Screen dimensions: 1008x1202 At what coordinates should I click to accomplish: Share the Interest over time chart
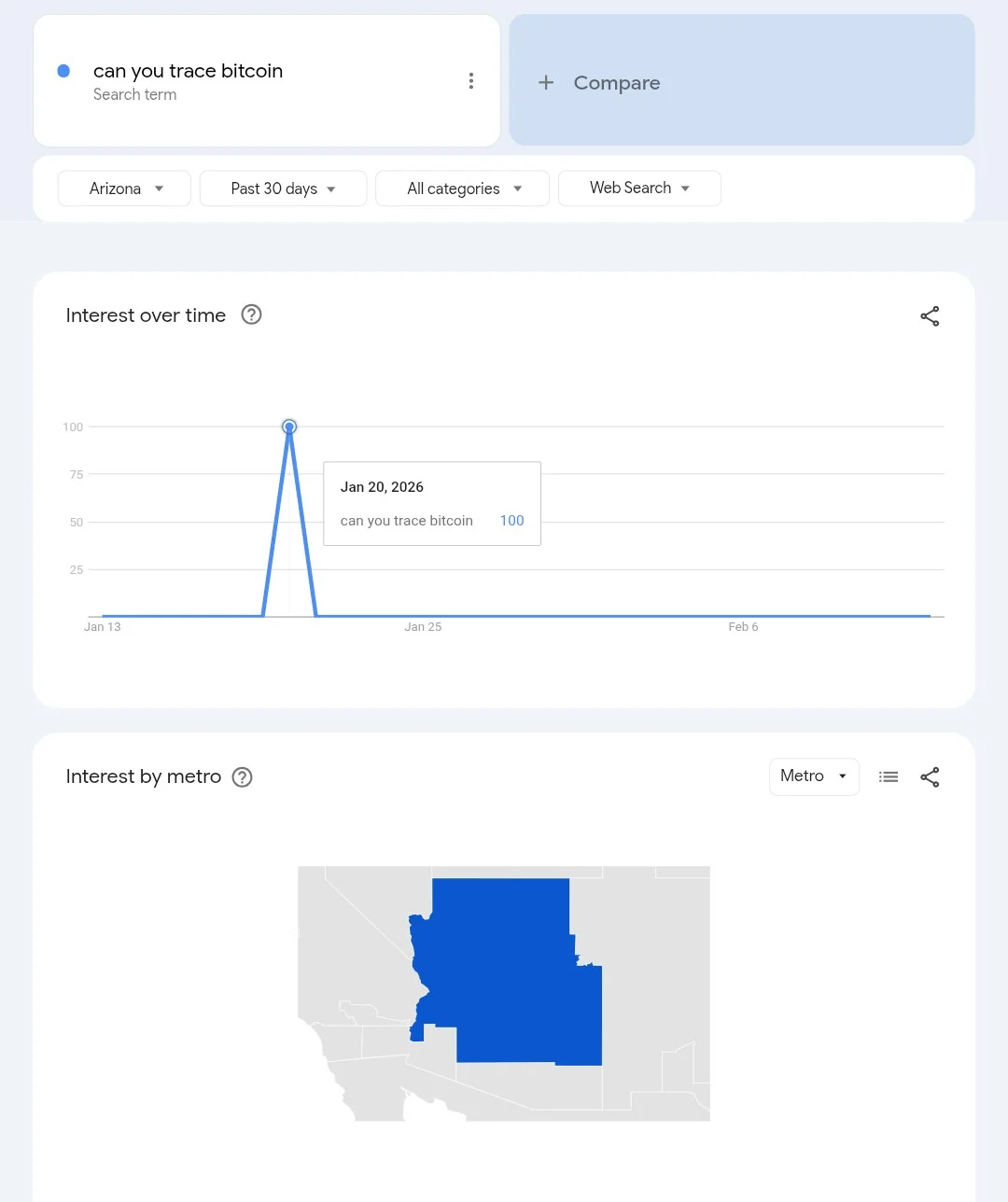[x=930, y=316]
